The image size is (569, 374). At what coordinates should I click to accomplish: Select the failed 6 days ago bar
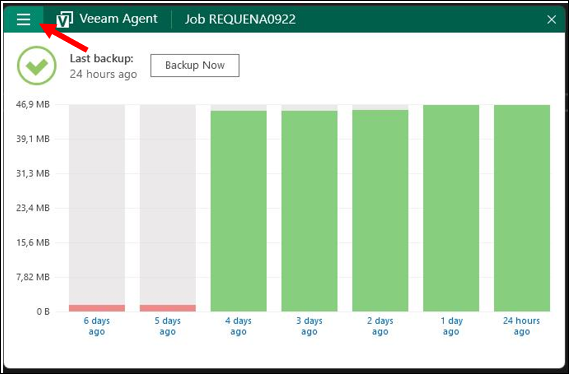tap(97, 308)
